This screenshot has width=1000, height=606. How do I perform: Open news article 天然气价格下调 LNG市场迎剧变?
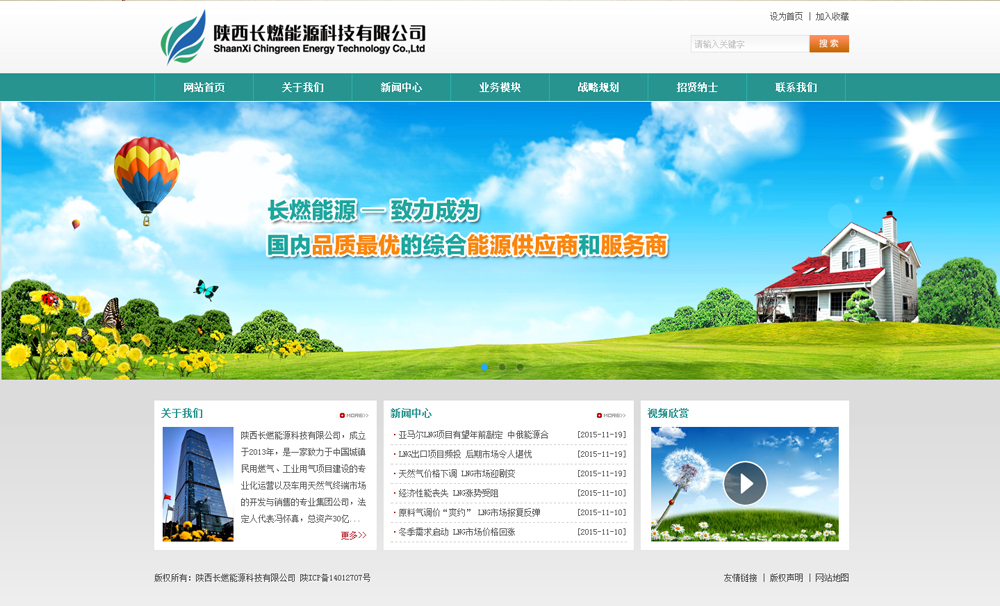[x=457, y=474]
